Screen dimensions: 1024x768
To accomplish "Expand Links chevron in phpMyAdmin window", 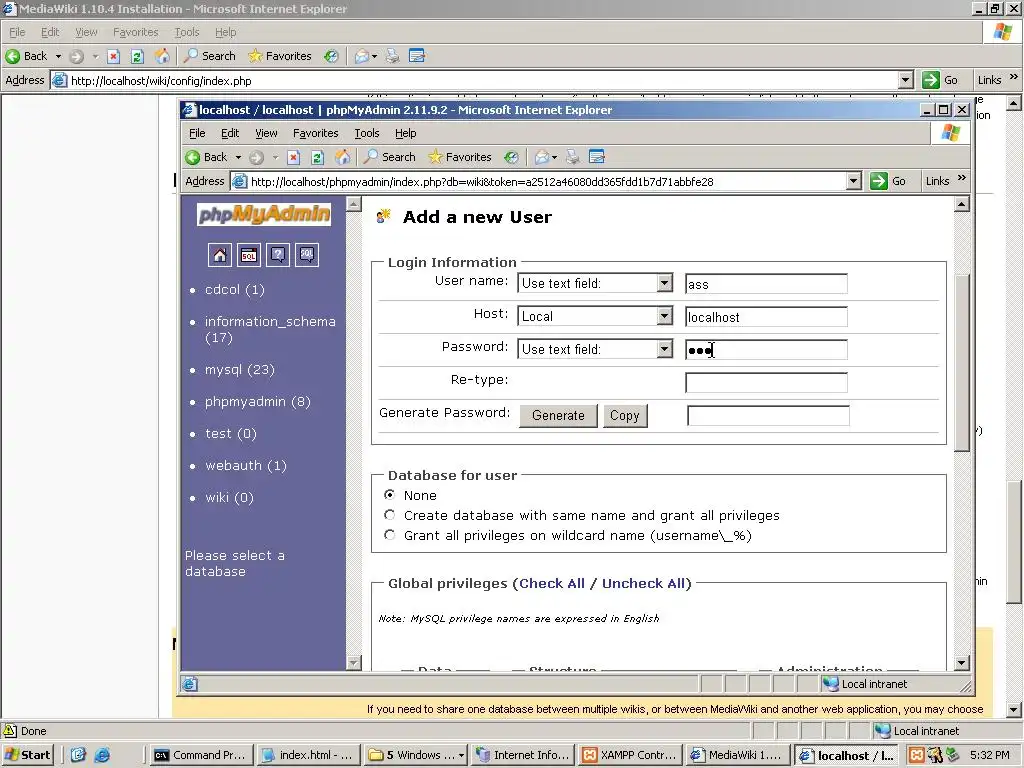I will tap(961, 178).
